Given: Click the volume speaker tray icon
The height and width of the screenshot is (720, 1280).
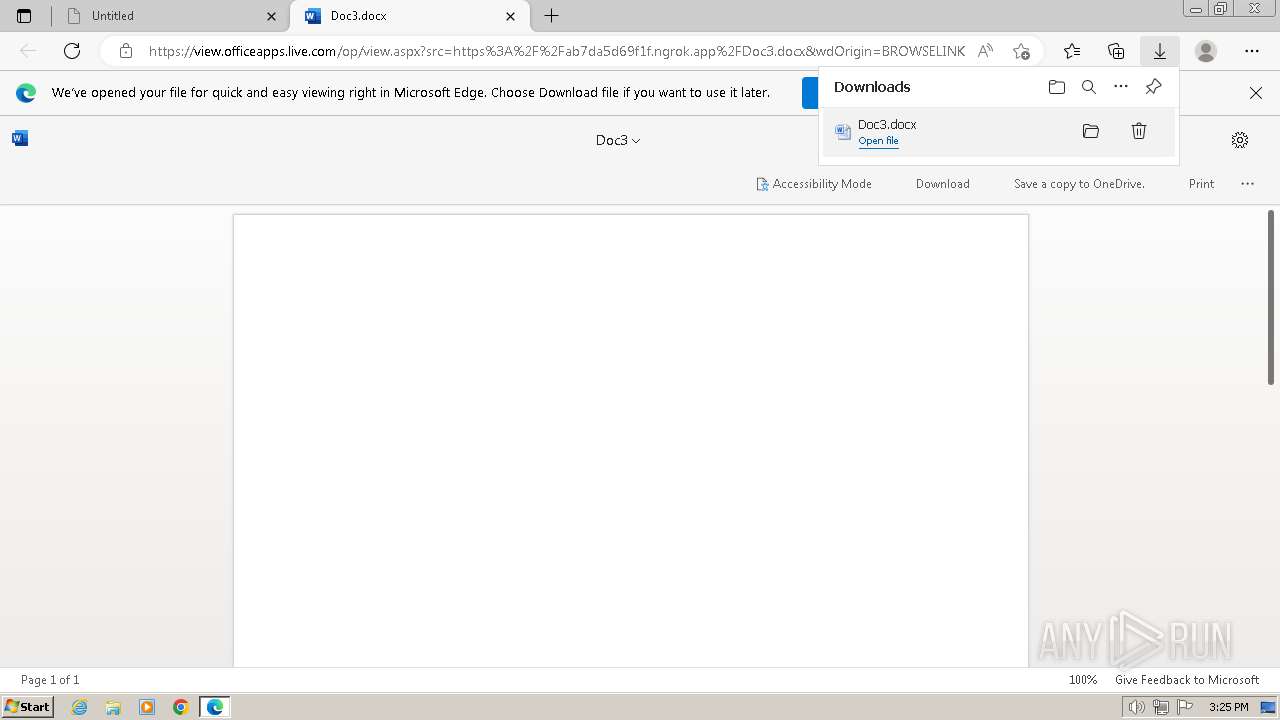Looking at the screenshot, I should tap(1136, 707).
